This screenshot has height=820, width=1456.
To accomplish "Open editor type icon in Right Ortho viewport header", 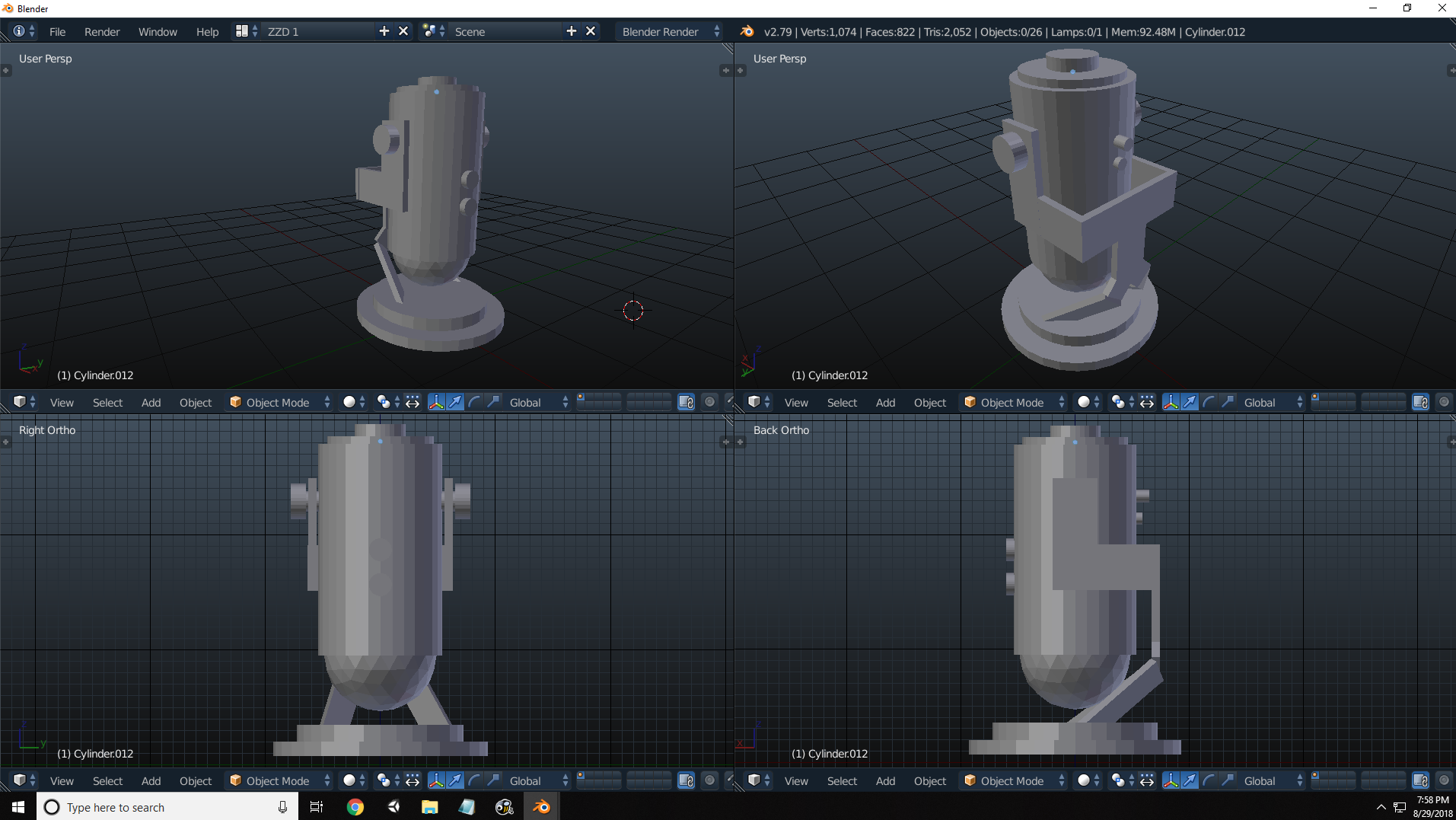I will tap(24, 780).
